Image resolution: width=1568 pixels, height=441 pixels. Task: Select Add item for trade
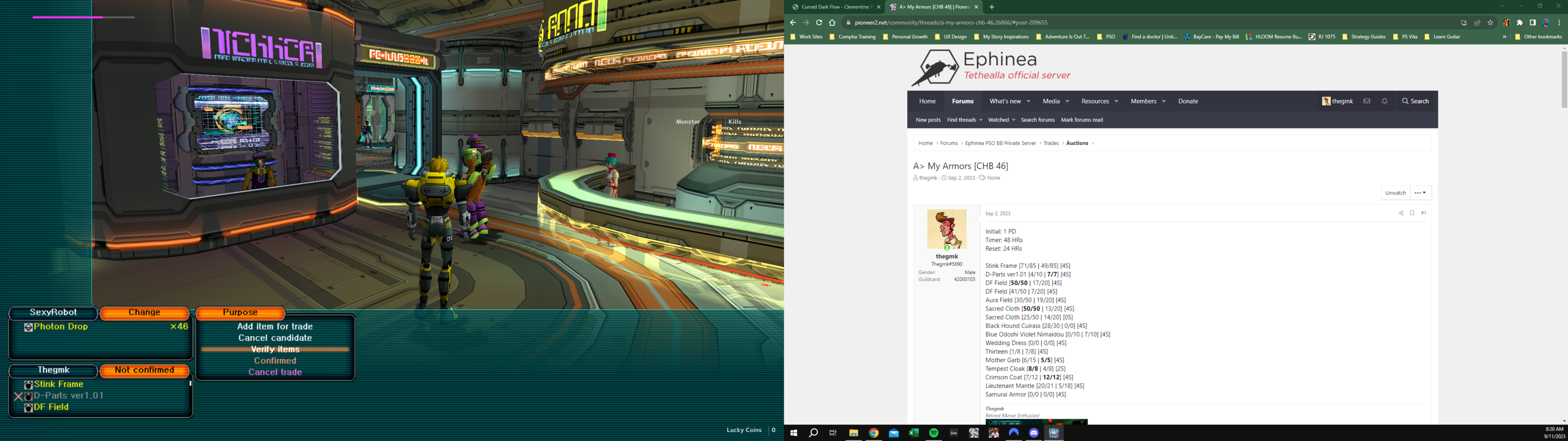[x=275, y=326]
